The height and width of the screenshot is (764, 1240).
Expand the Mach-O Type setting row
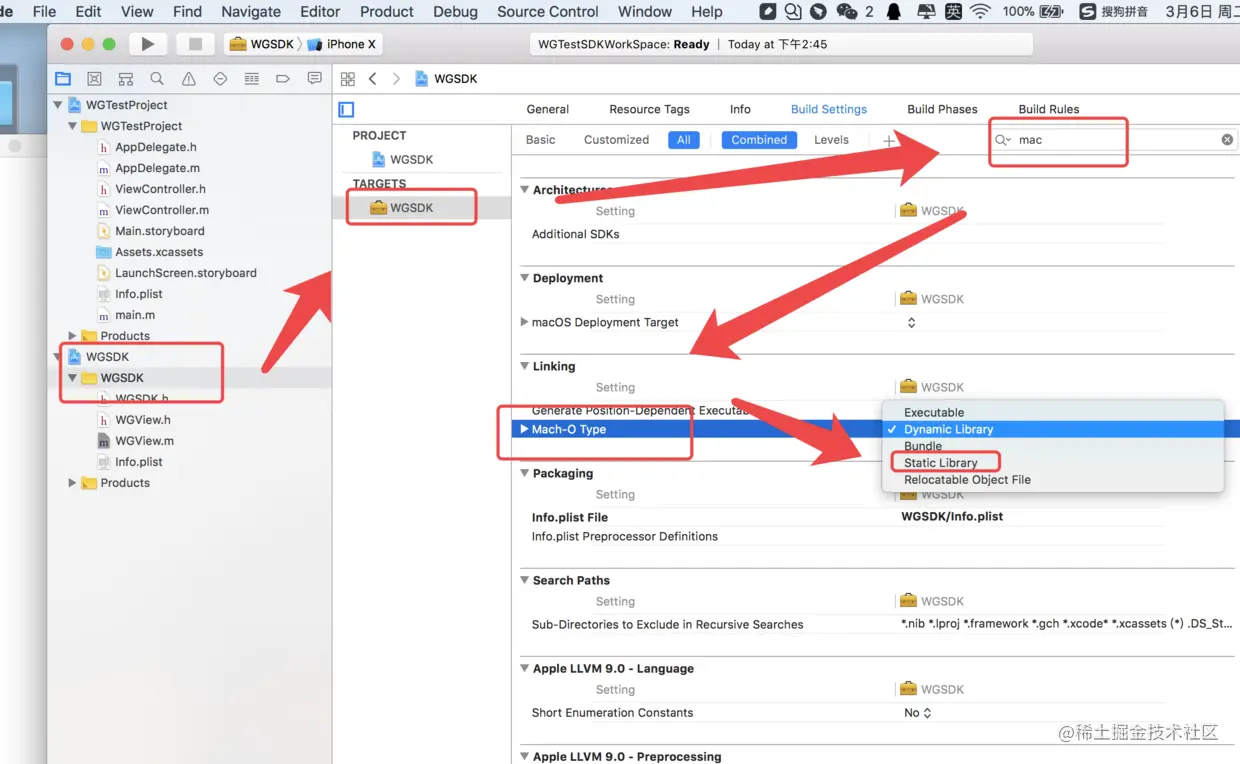524,429
